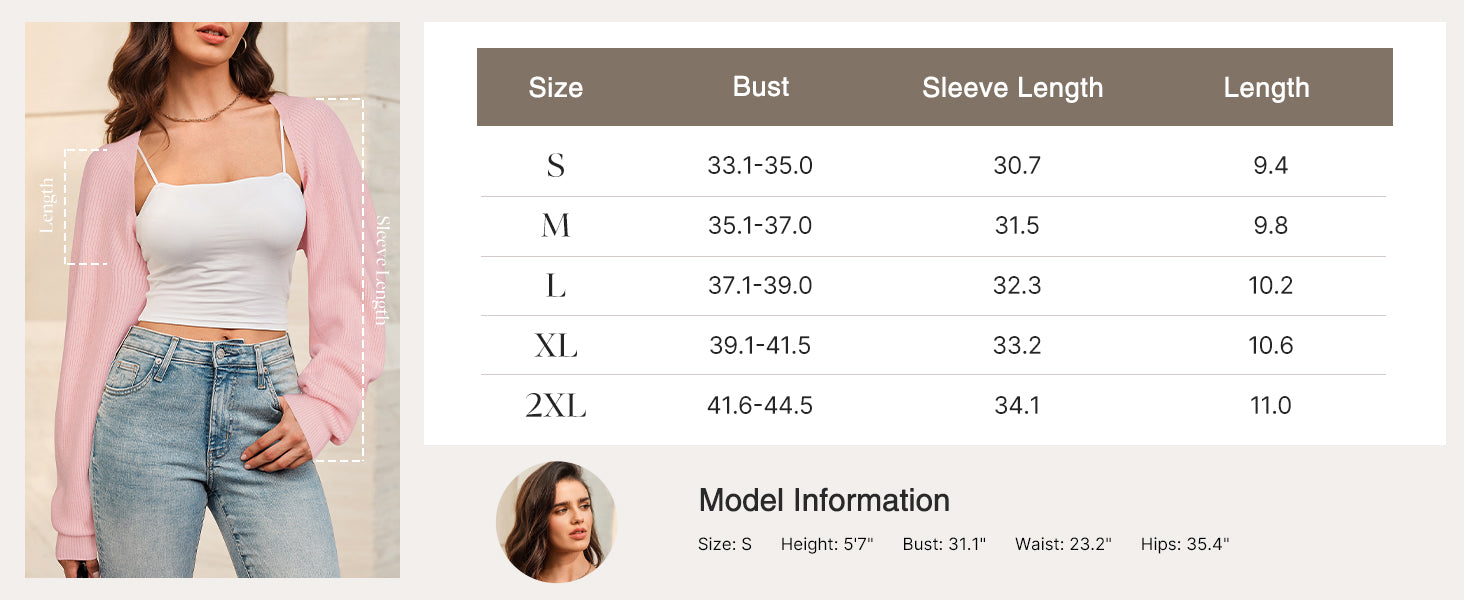This screenshot has height=600, width=1464.
Task: Click the Bust column header
Action: [761, 87]
